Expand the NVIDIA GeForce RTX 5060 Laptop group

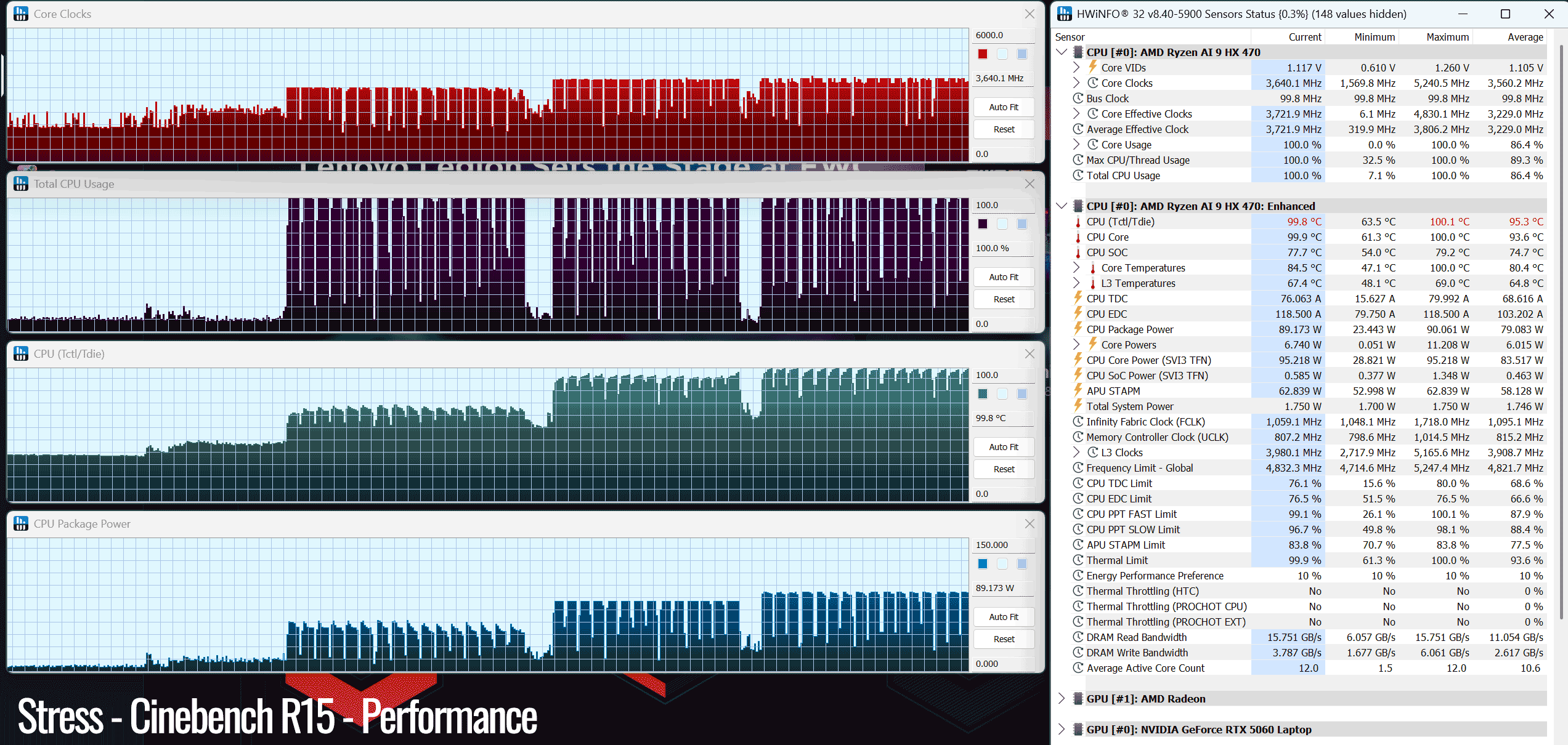(1062, 730)
